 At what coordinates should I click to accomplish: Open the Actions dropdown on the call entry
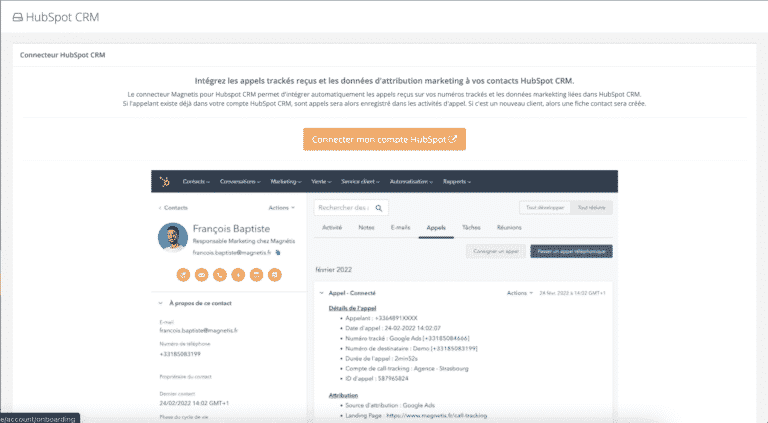pyautogui.click(x=520, y=293)
